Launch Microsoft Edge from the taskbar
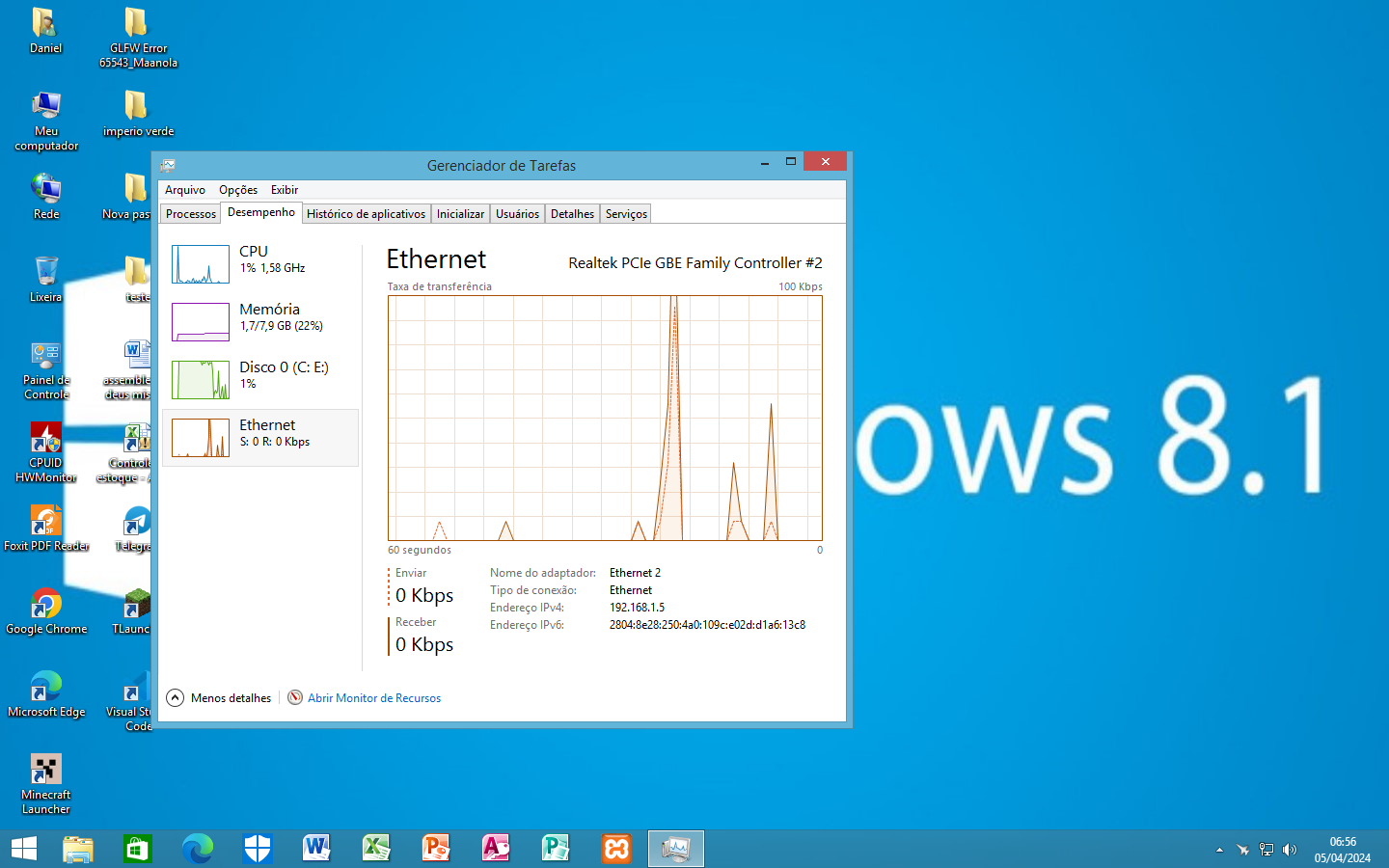The width and height of the screenshot is (1389, 868). pyautogui.click(x=198, y=849)
